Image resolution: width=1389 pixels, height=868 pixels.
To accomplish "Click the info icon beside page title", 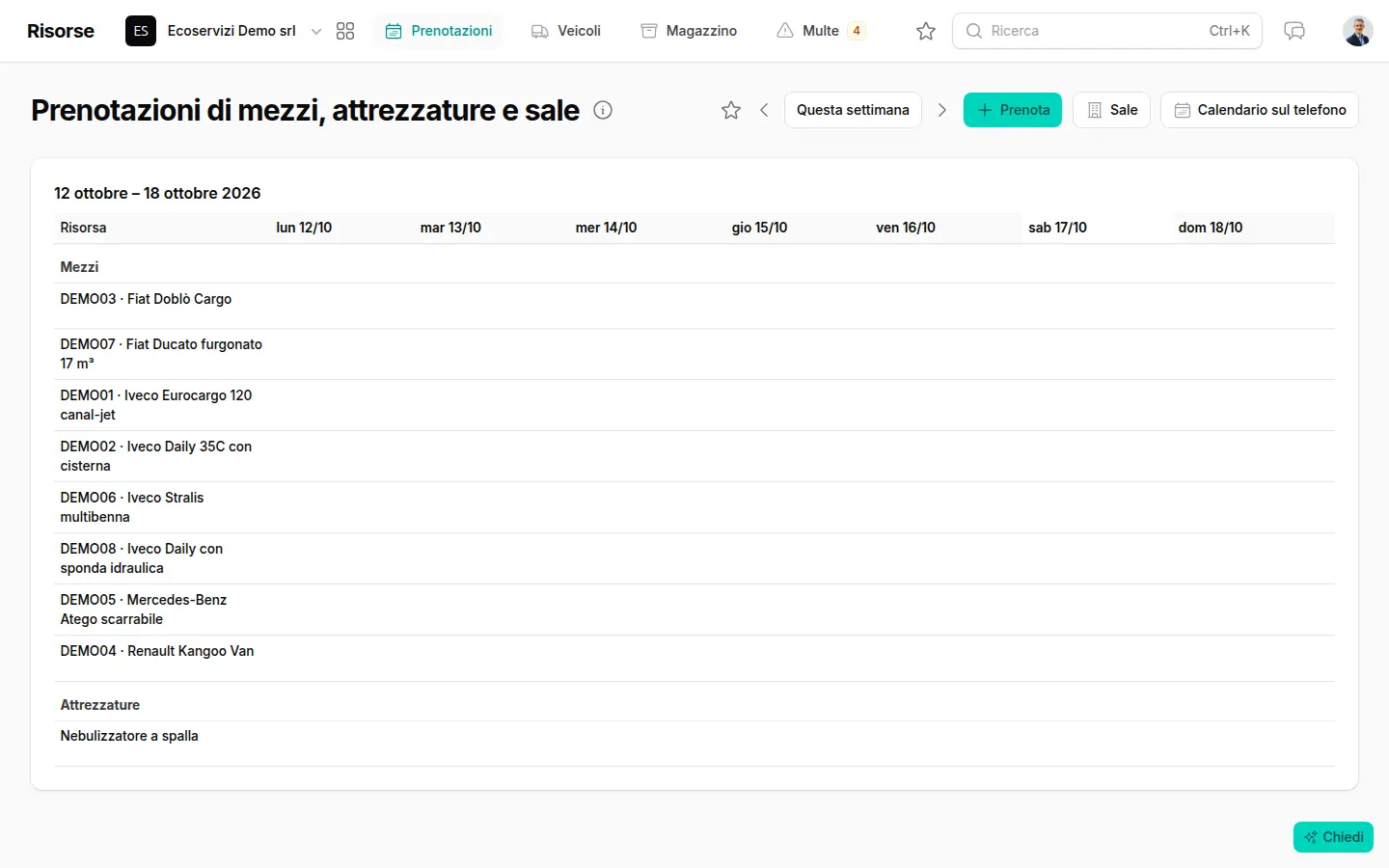I will (x=603, y=110).
